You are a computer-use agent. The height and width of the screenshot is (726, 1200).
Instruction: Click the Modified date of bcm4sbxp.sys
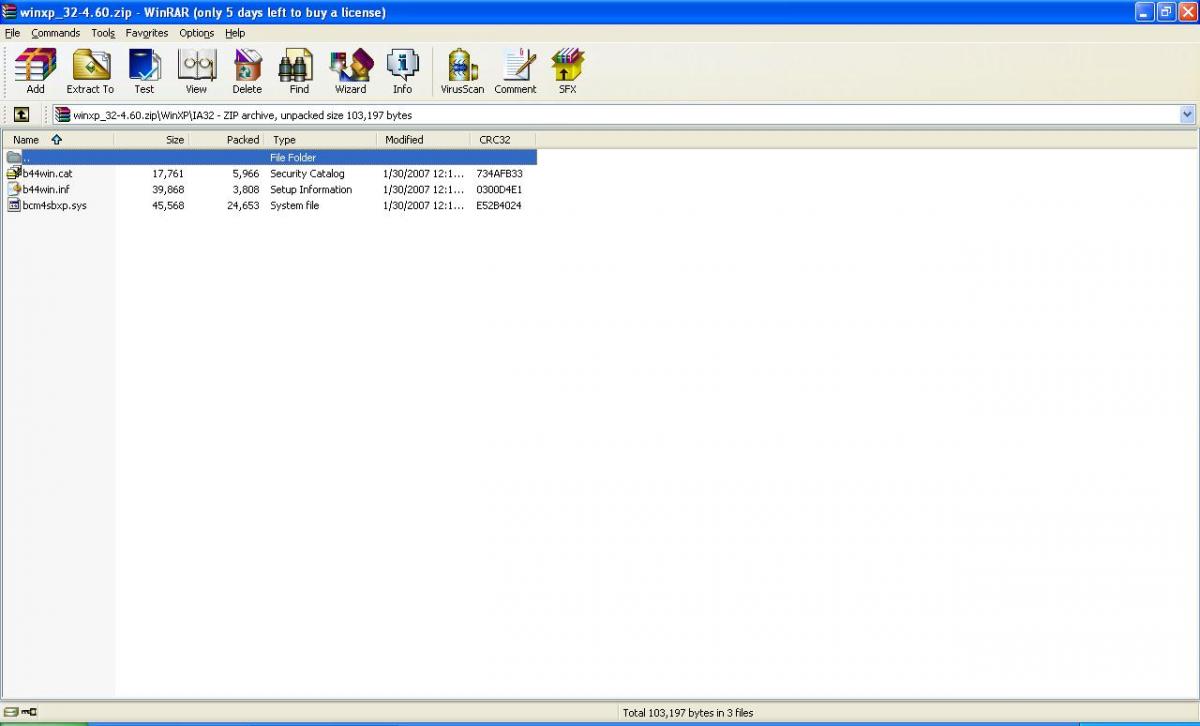[x=424, y=206]
